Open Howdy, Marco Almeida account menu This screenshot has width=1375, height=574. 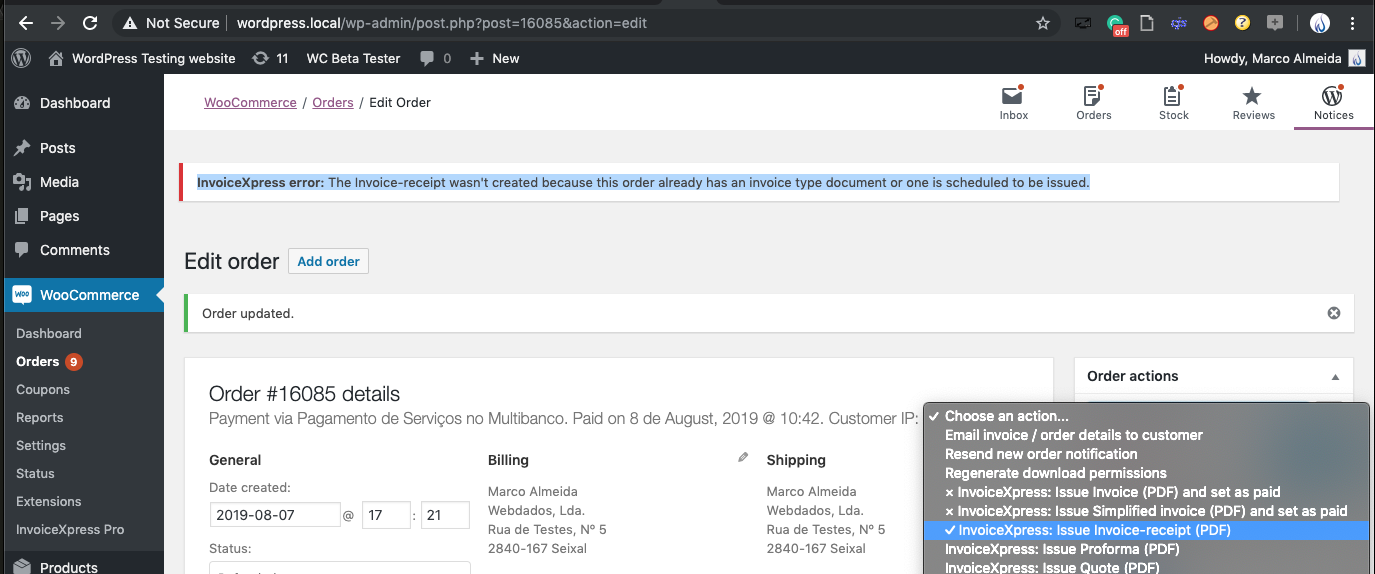point(1284,58)
